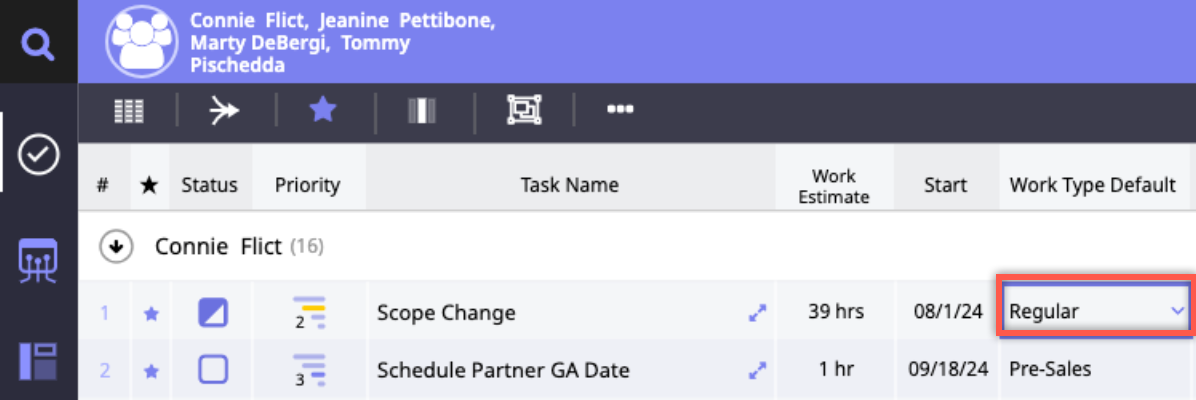Toggle star on Schedule Partner GA Date row
Viewport: 1196px width, 400px height.
[x=151, y=371]
